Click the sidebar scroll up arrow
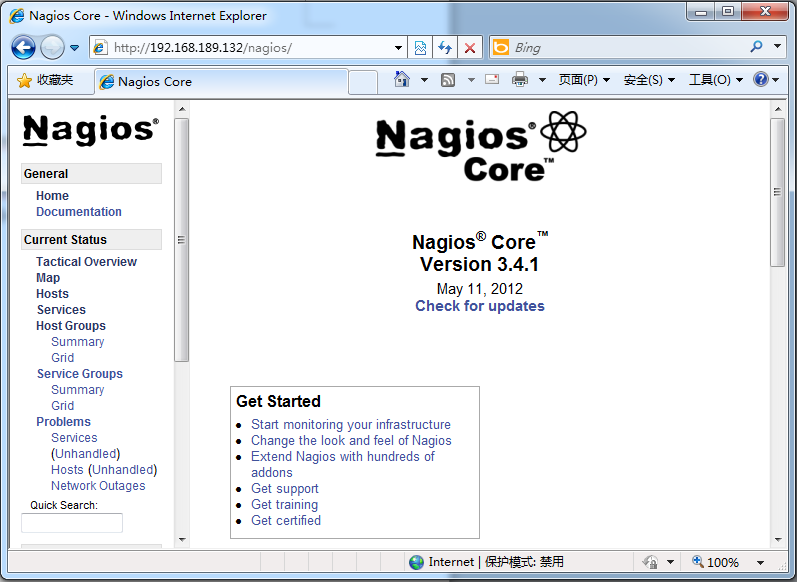797x582 pixels. 182,109
